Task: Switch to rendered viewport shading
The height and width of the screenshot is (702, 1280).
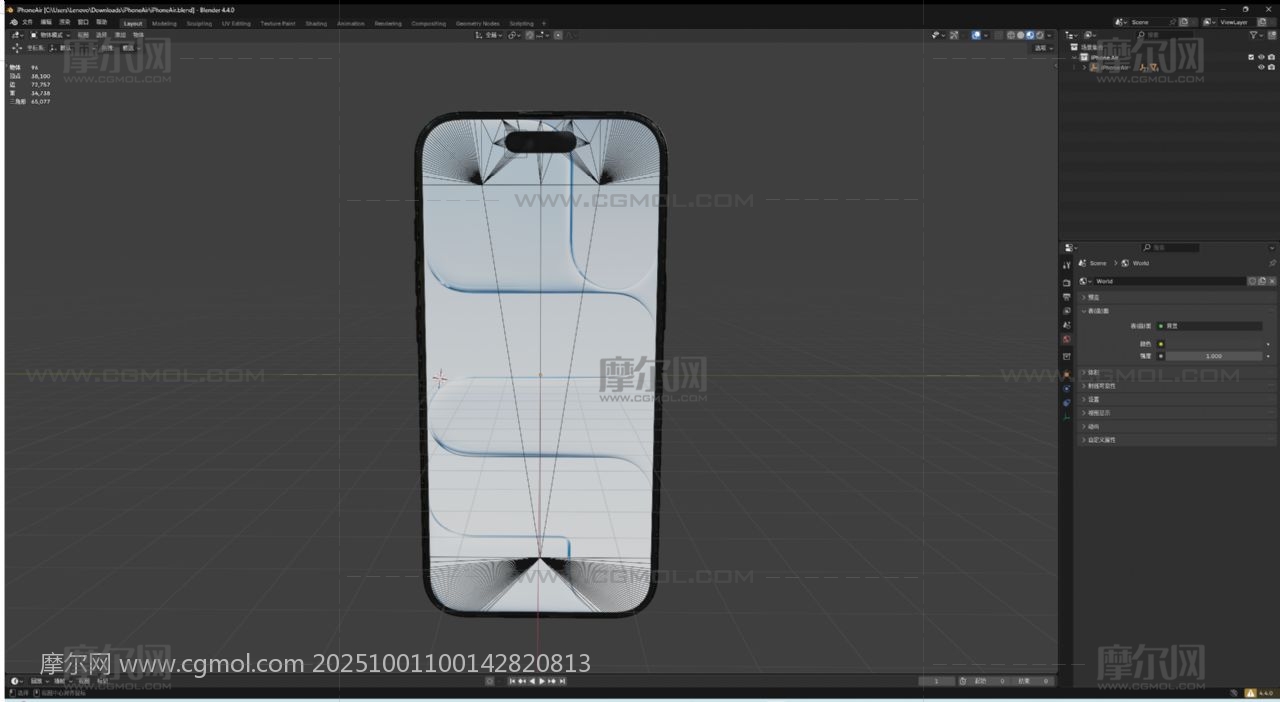Action: click(1039, 35)
